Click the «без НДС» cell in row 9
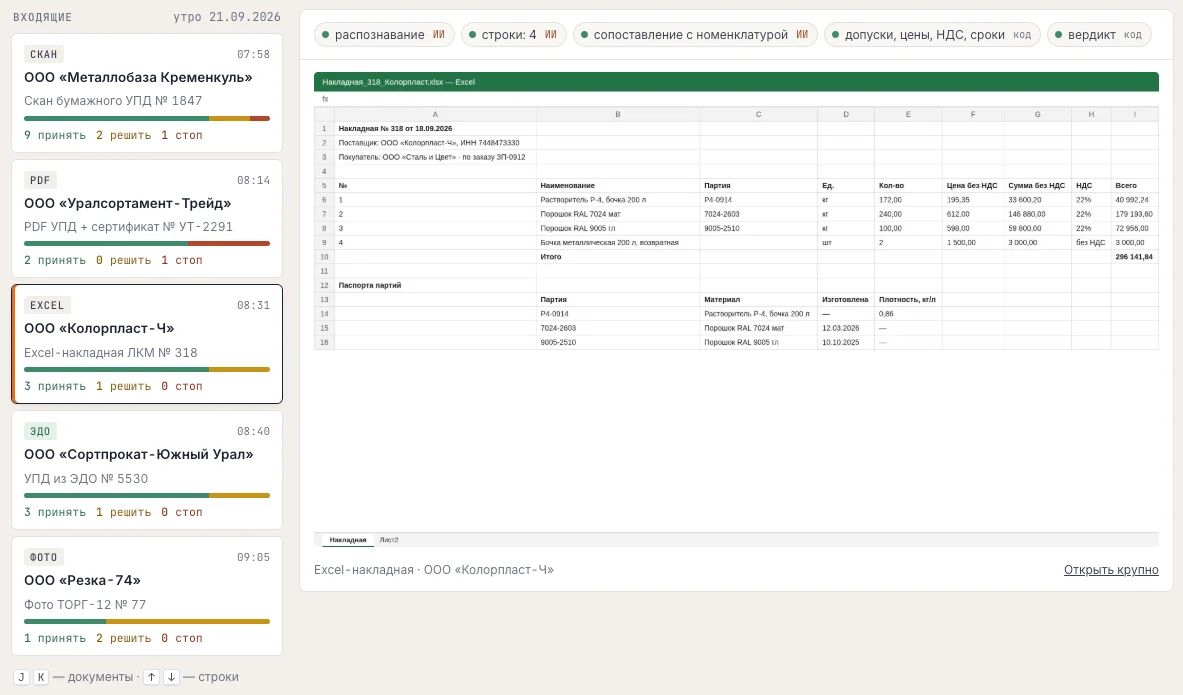This screenshot has width=1183, height=695. [1091, 243]
